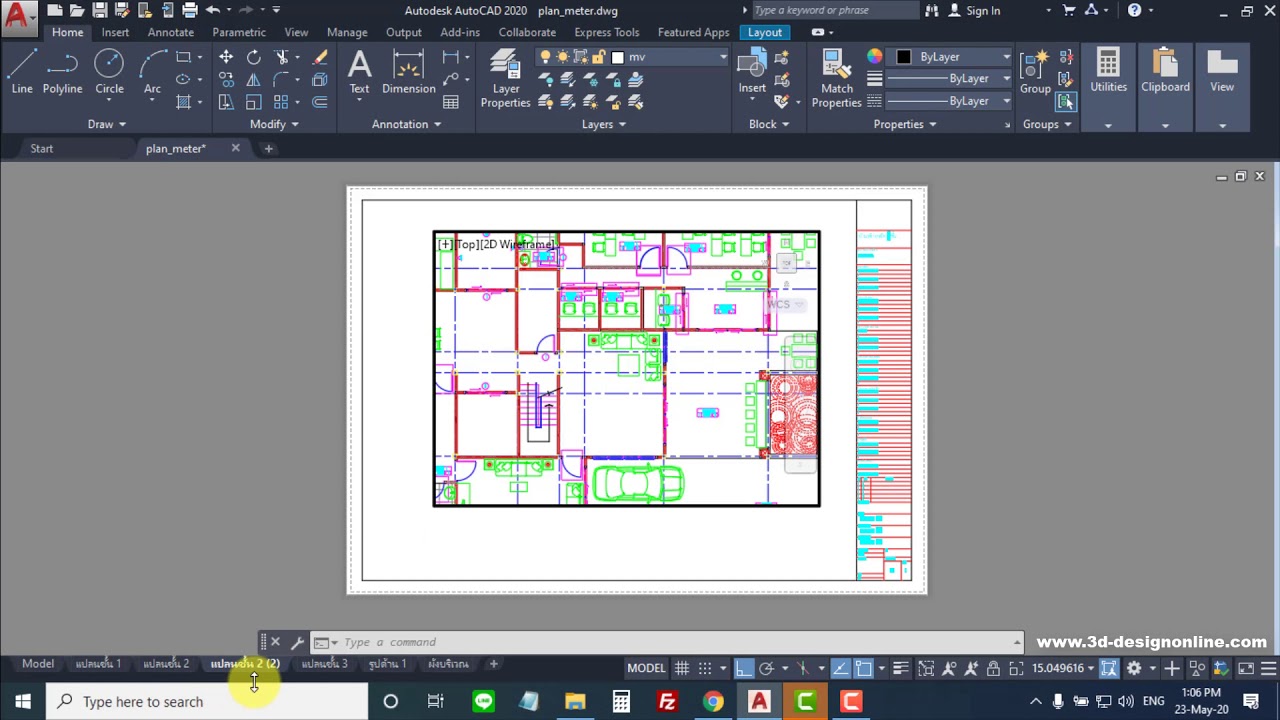Switch to the Annotate ribbon tab
This screenshot has height=720, width=1280.
[x=171, y=32]
